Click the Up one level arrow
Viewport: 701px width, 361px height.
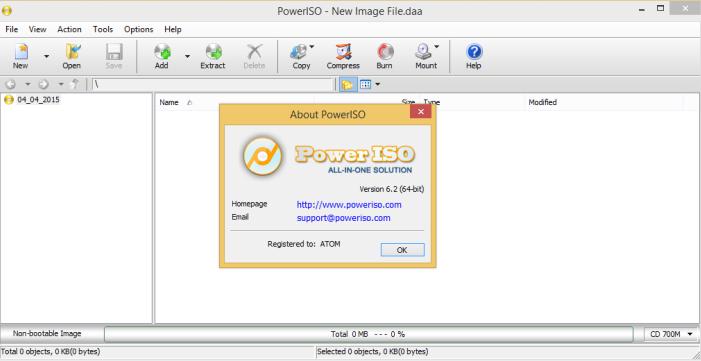point(75,84)
